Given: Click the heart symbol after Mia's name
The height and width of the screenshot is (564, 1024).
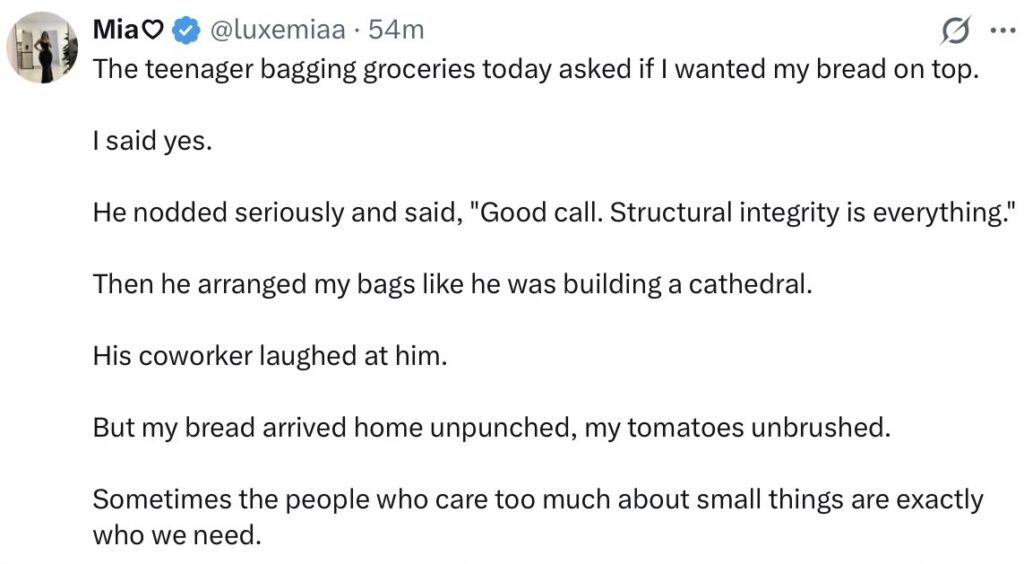Looking at the screenshot, I should pyautogui.click(x=153, y=31).
